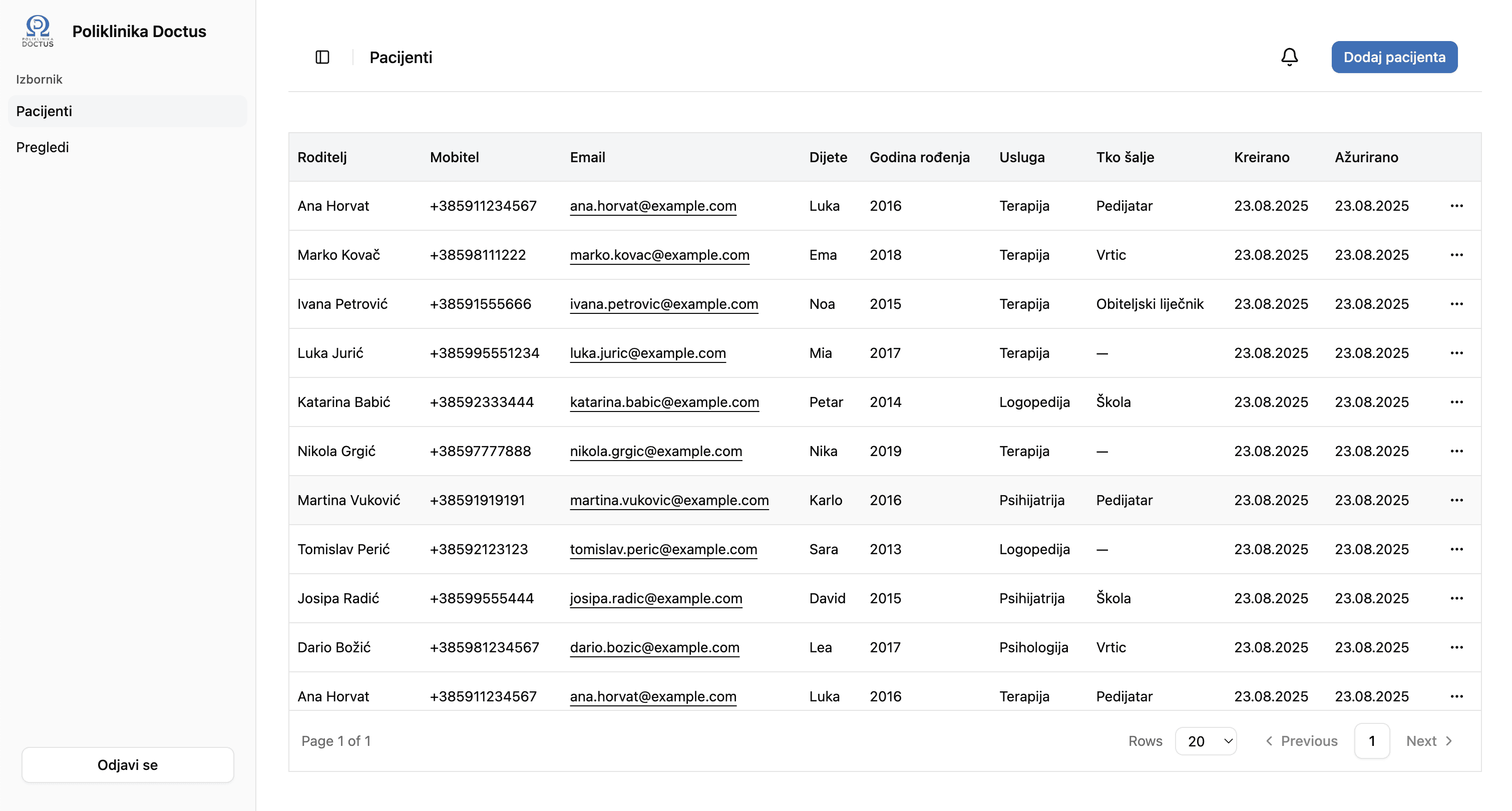This screenshot has width=1512, height=811.
Task: Open email link josipa.radic@example.com
Action: [x=656, y=598]
